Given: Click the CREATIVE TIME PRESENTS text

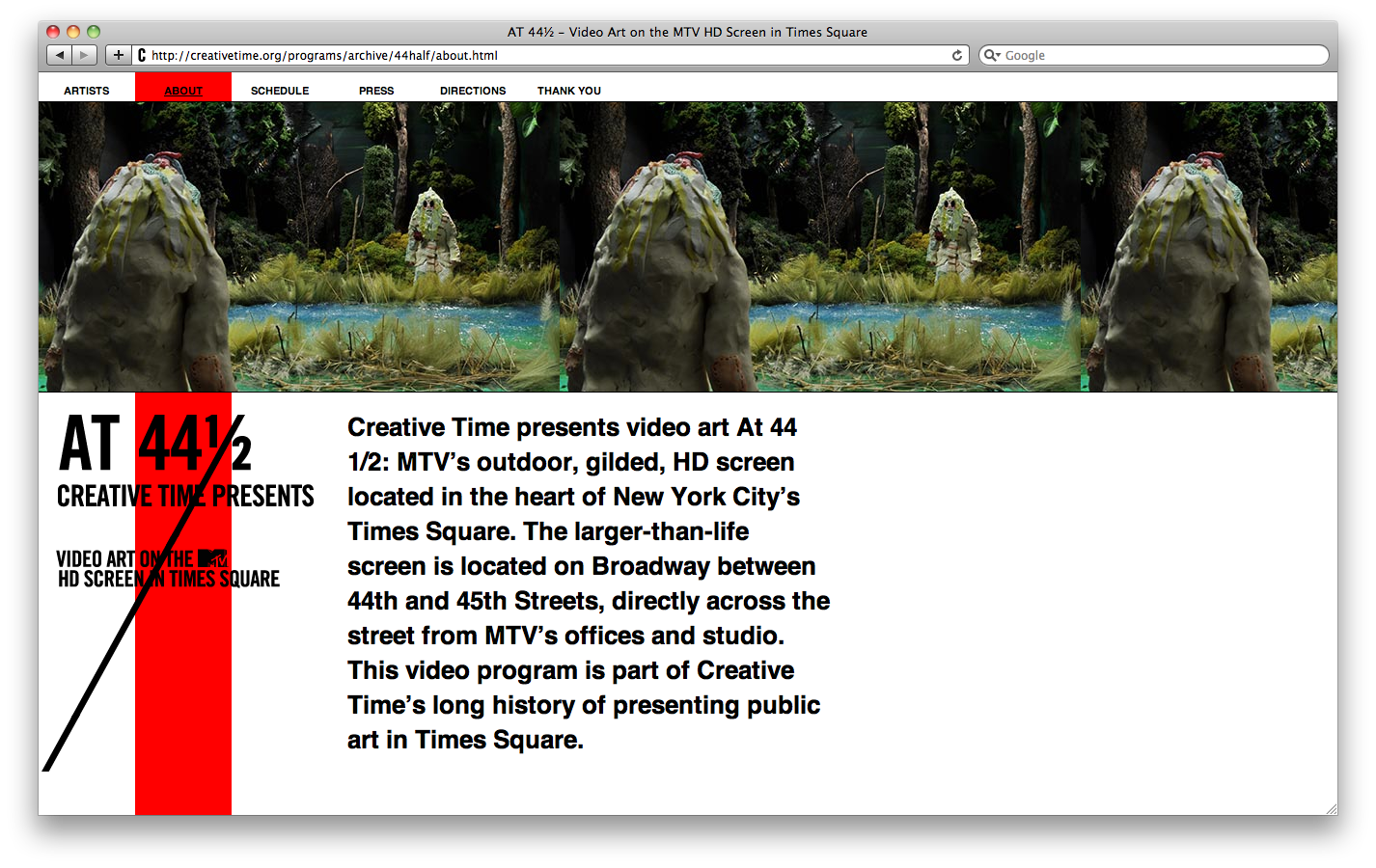Looking at the screenshot, I should pyautogui.click(x=185, y=496).
